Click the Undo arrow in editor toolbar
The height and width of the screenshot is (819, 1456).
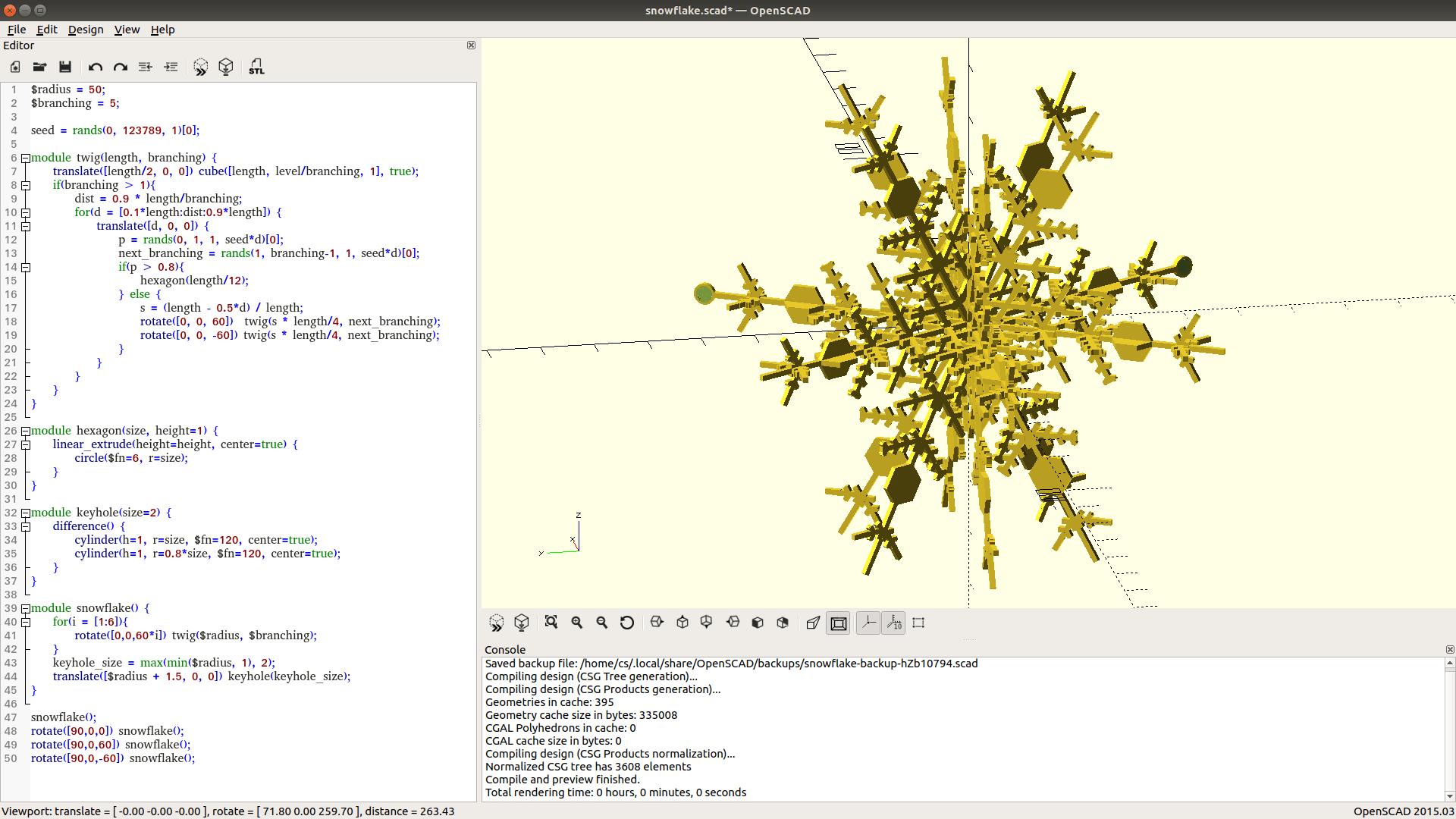(95, 67)
